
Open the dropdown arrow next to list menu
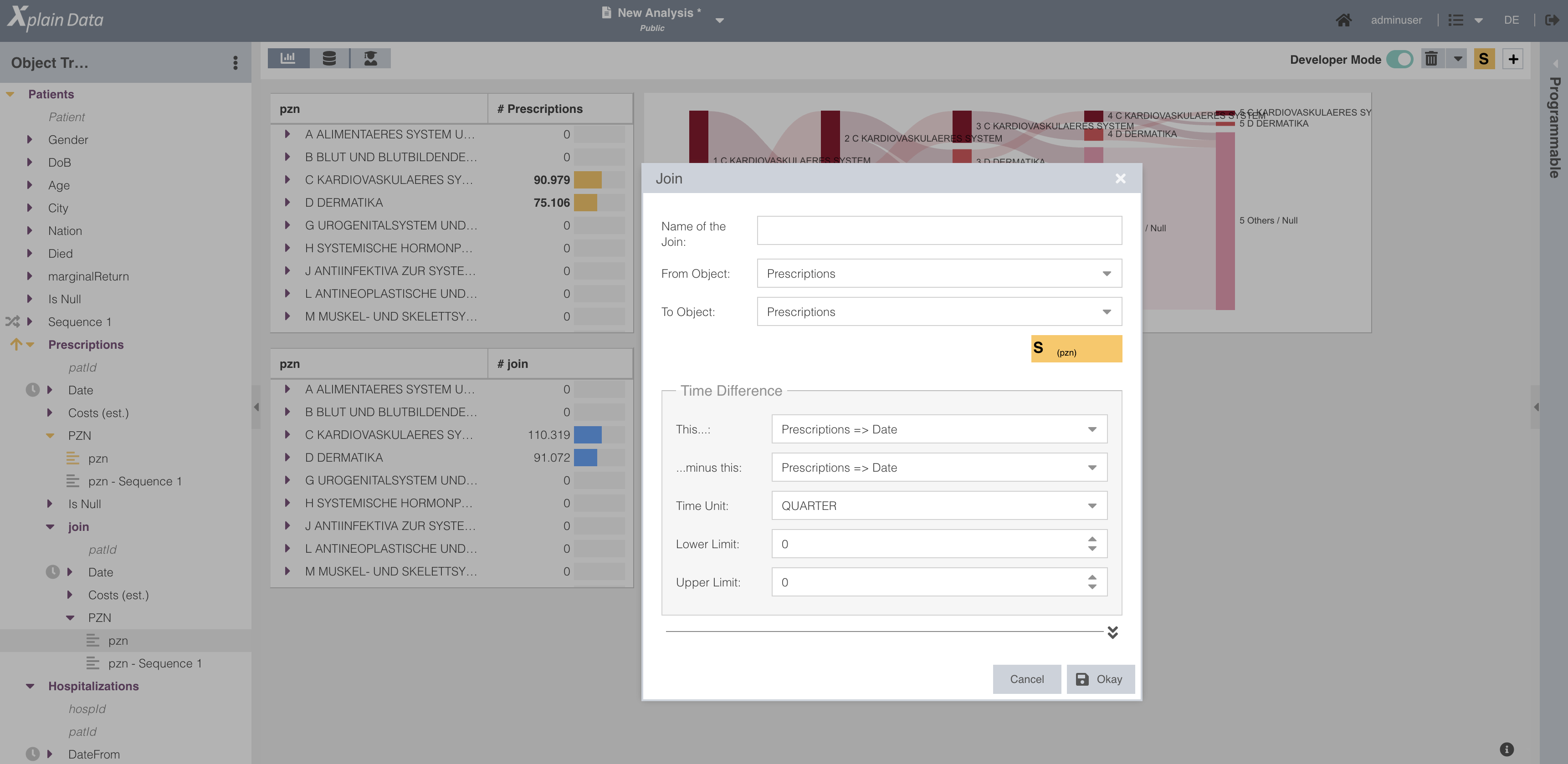click(1479, 20)
